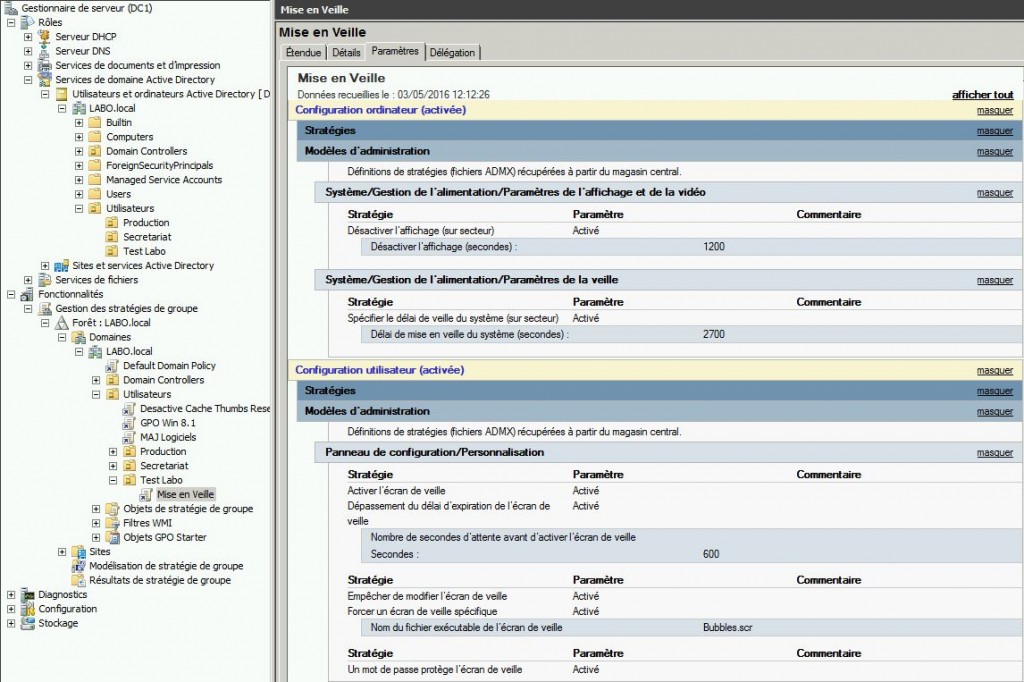Open the Délégation tab
1024x682 pixels.
pos(452,52)
